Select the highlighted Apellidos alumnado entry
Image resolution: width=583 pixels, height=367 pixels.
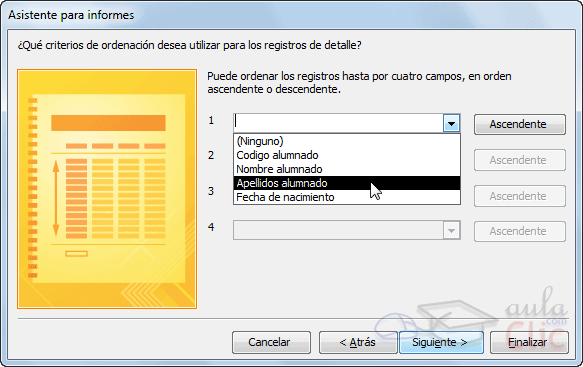(x=347, y=183)
